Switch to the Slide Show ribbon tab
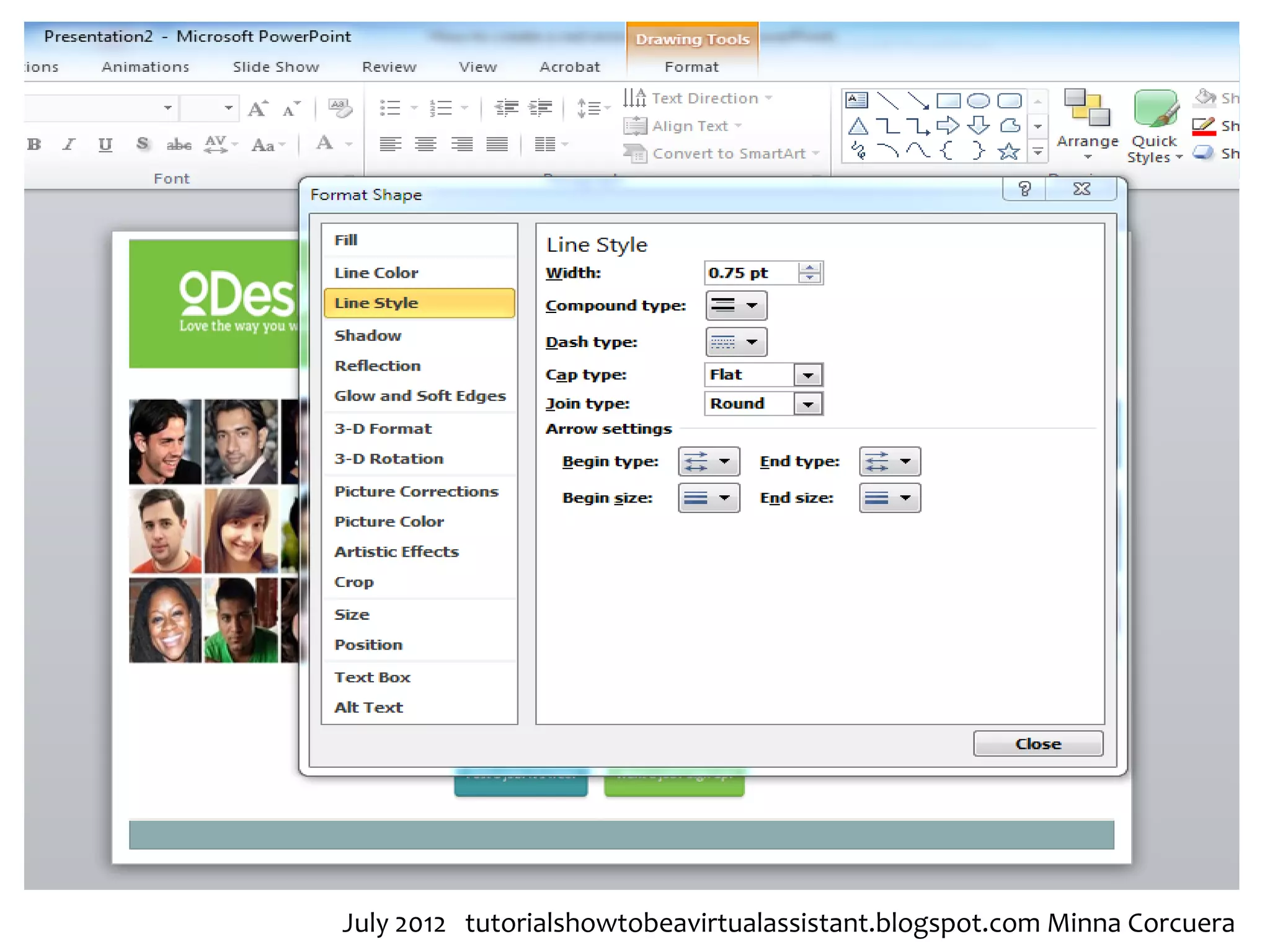The width and height of the screenshot is (1270, 952). (x=276, y=67)
